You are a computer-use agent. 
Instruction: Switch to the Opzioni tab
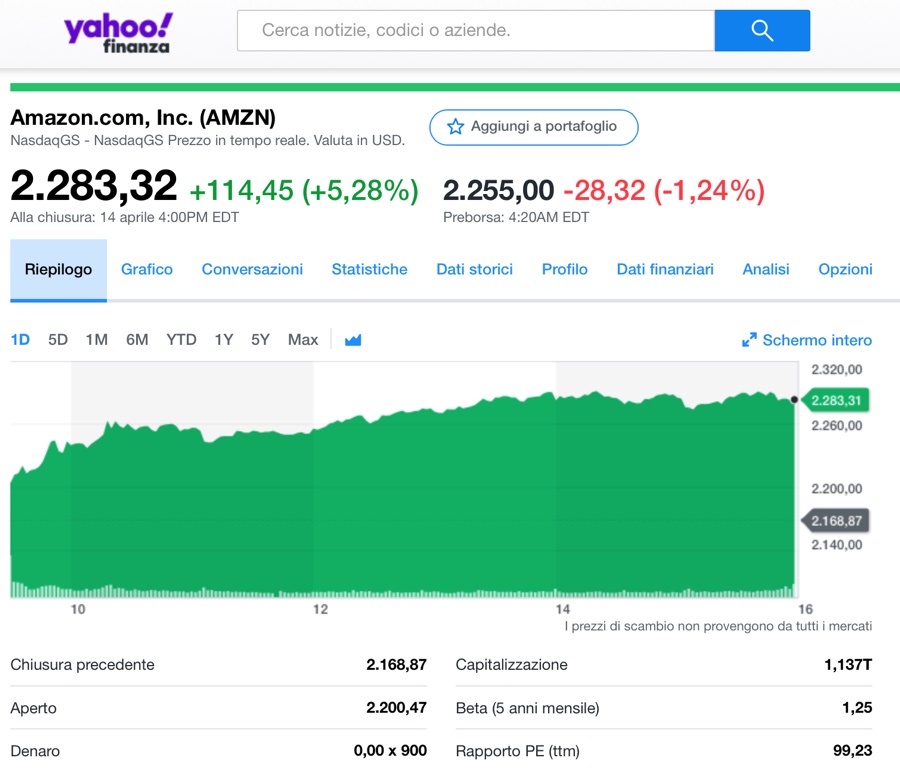tap(845, 270)
